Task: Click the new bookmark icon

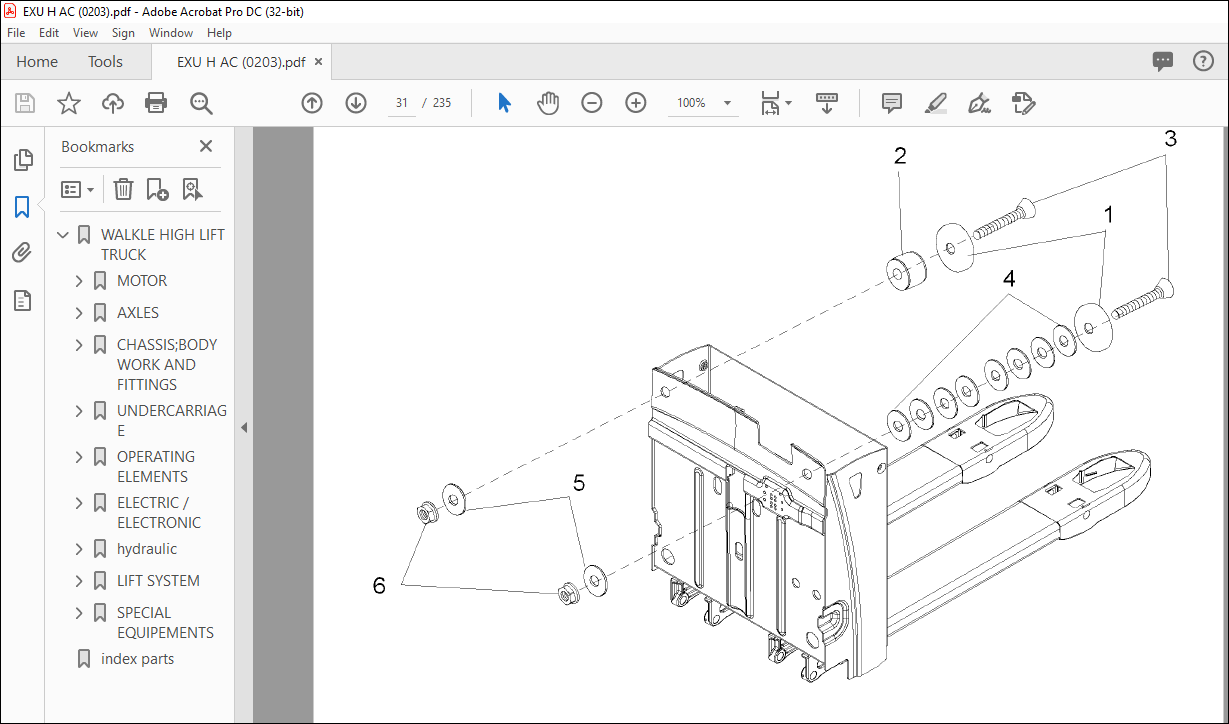Action: (x=157, y=189)
